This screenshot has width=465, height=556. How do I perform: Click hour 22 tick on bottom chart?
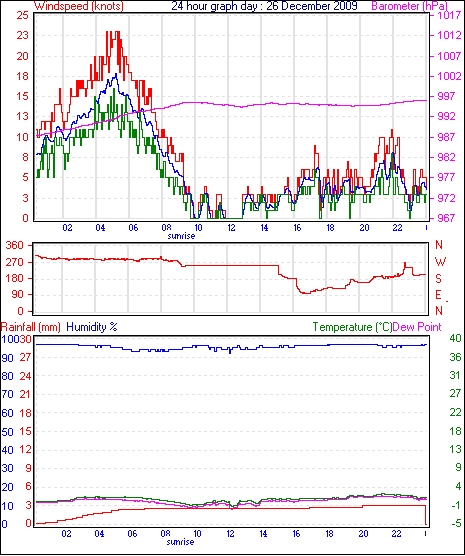pyautogui.click(x=396, y=534)
